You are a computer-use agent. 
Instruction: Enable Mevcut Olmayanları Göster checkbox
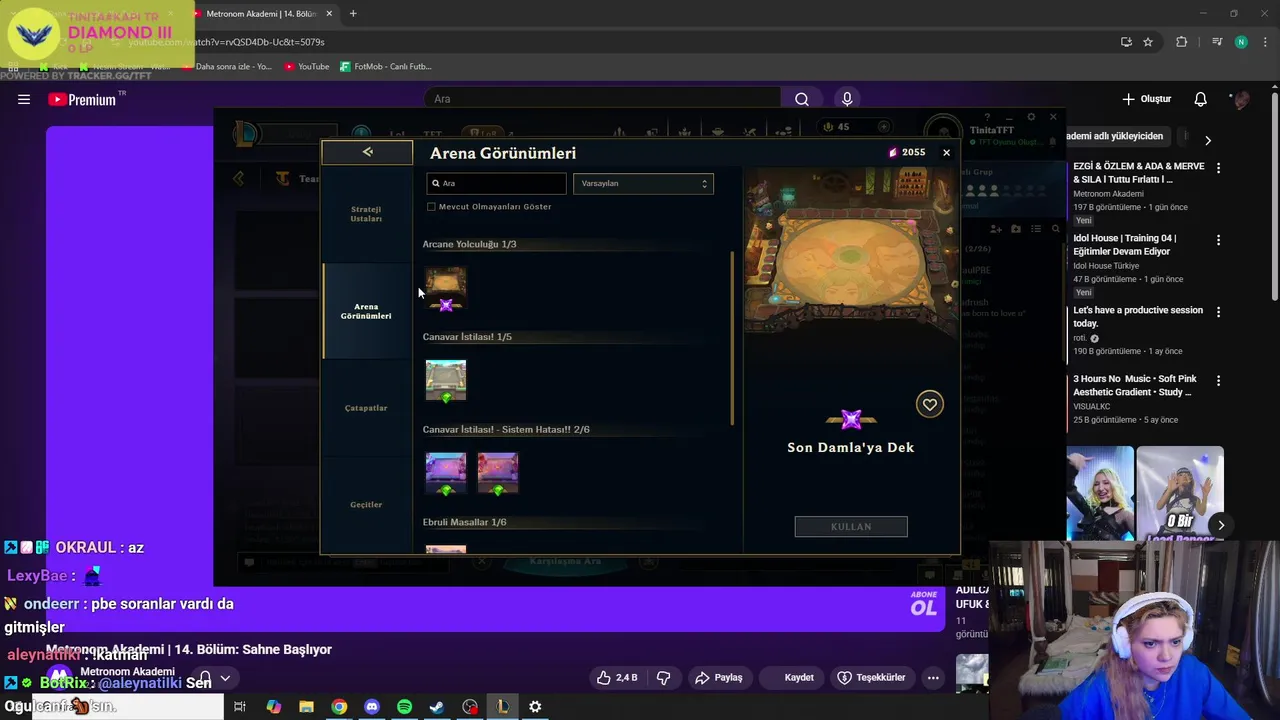click(431, 207)
